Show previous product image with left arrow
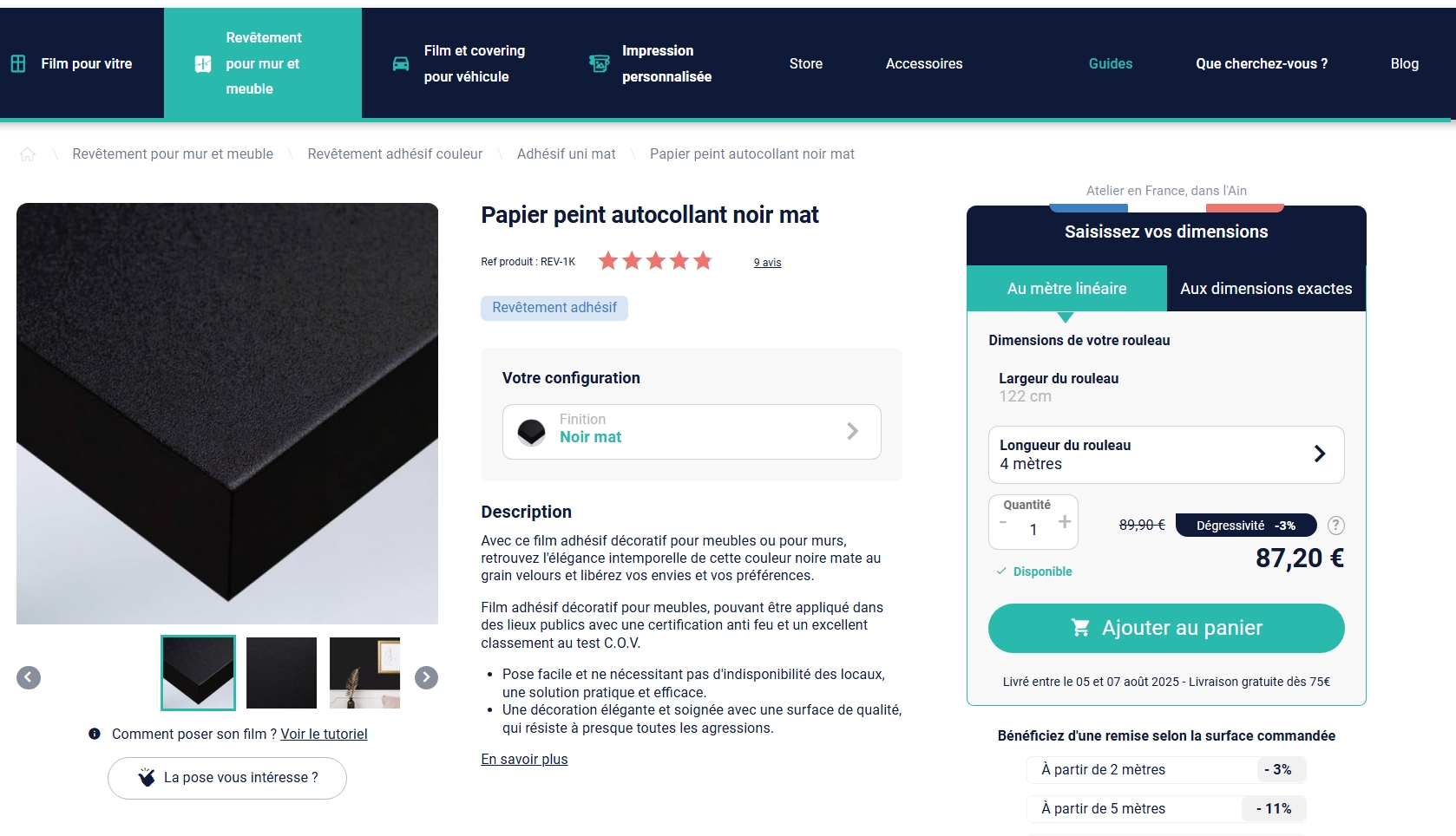Viewport: 1456px width, 836px height. [x=29, y=677]
